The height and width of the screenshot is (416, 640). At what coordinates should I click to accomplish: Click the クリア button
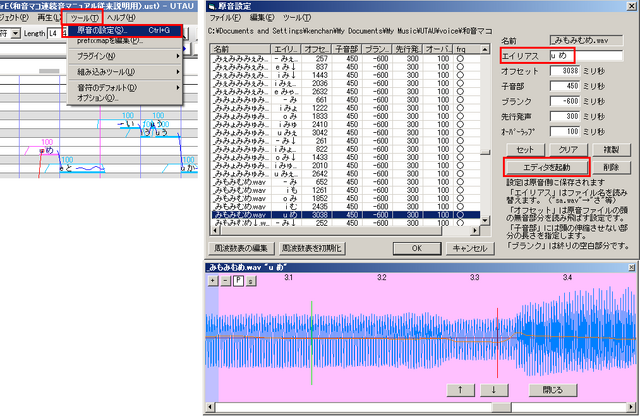568,150
